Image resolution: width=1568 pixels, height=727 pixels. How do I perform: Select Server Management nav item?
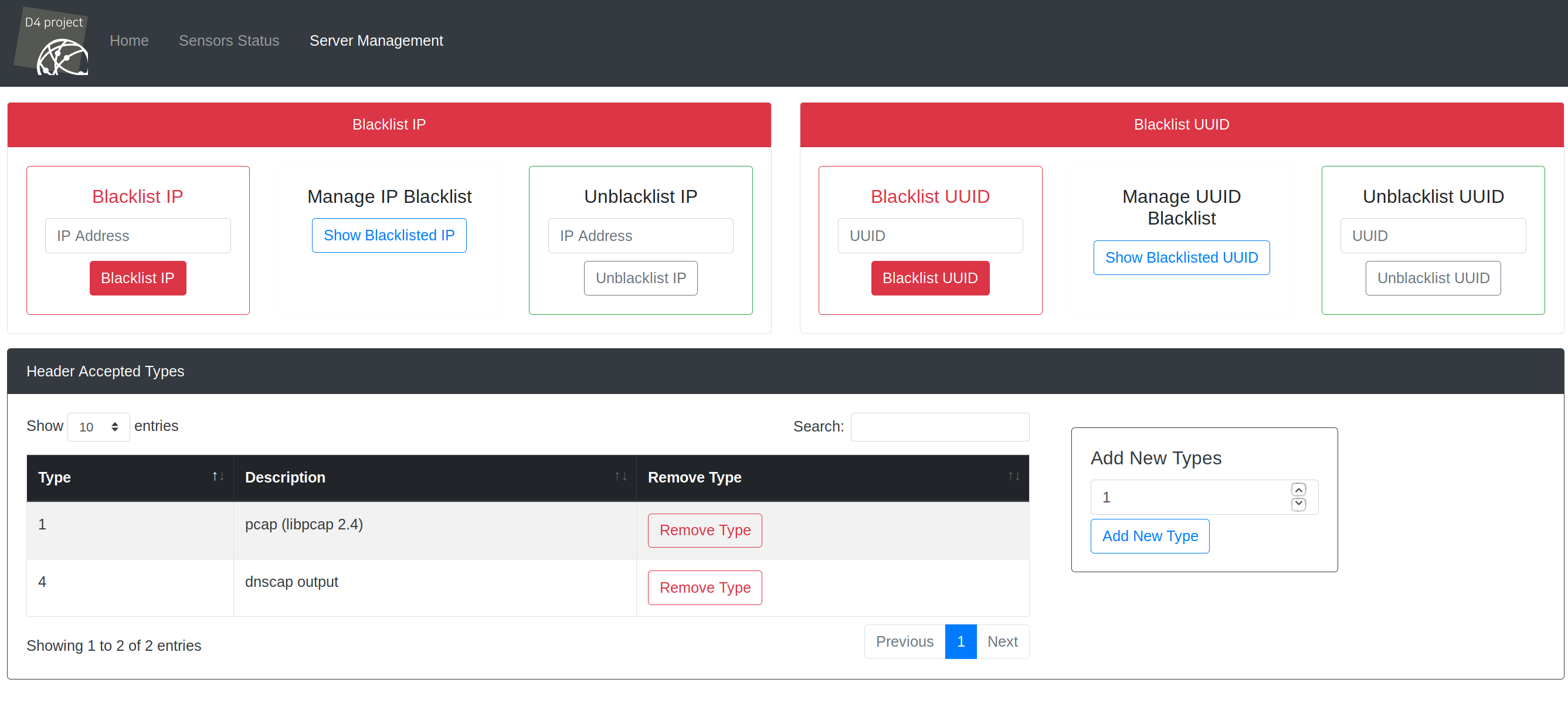click(376, 41)
